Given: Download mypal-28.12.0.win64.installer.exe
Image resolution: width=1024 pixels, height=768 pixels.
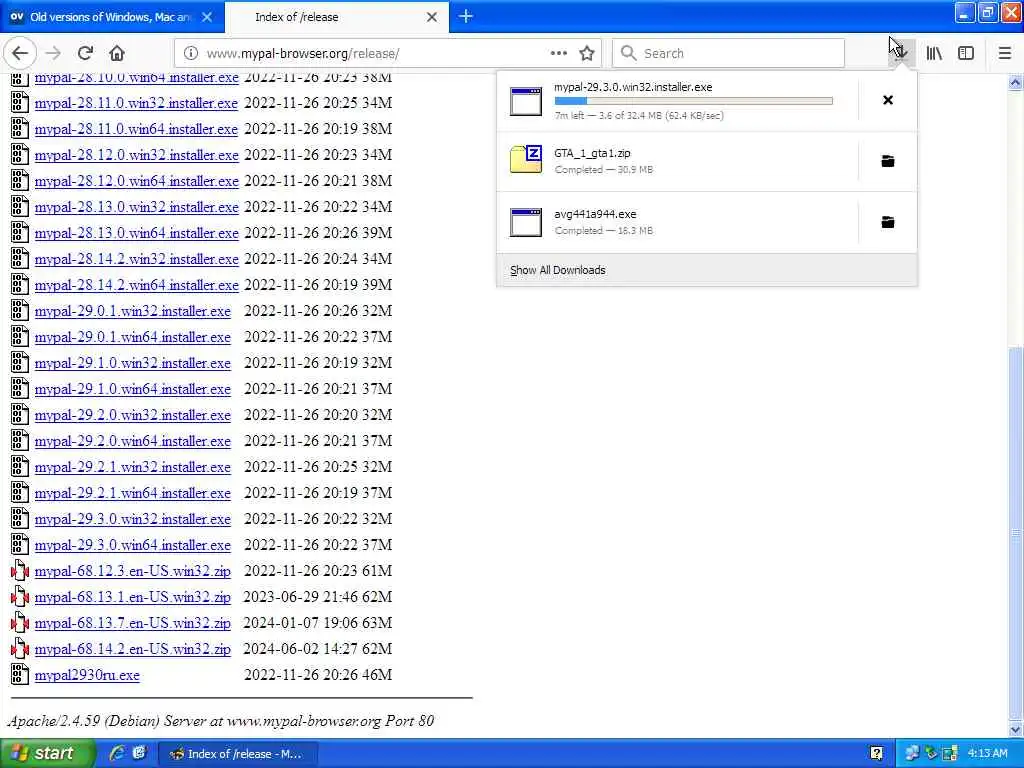Looking at the screenshot, I should pyautogui.click(x=136, y=181).
